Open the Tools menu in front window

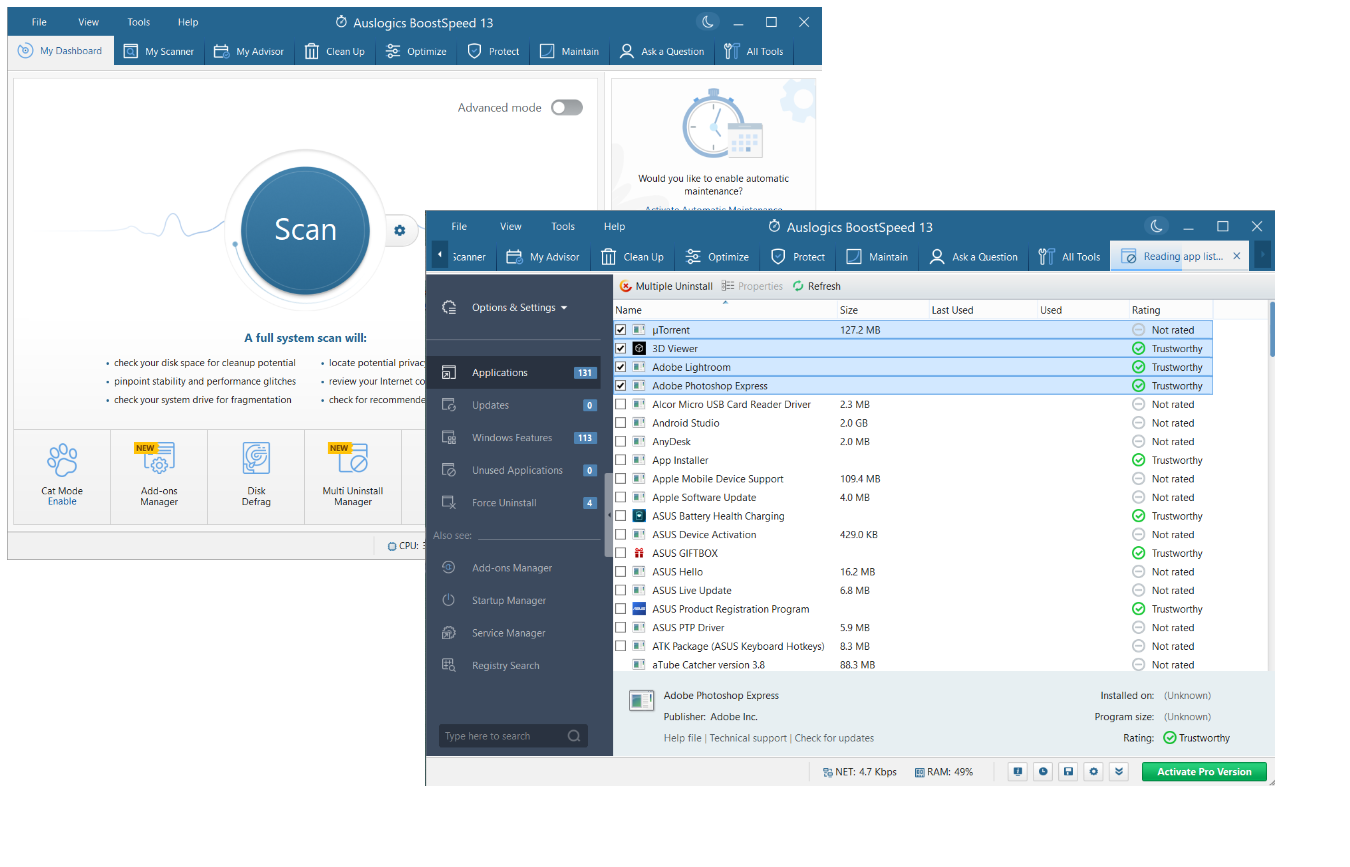563,227
